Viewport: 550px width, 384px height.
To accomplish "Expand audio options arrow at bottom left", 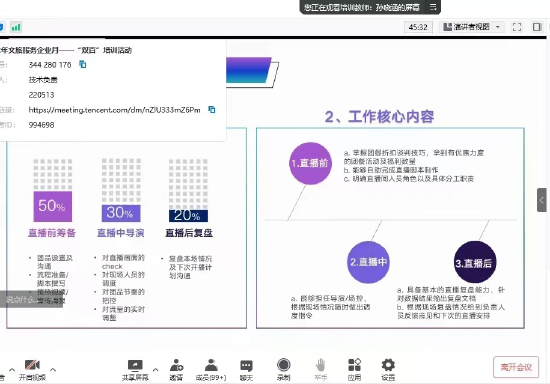I will click(x=12, y=369).
